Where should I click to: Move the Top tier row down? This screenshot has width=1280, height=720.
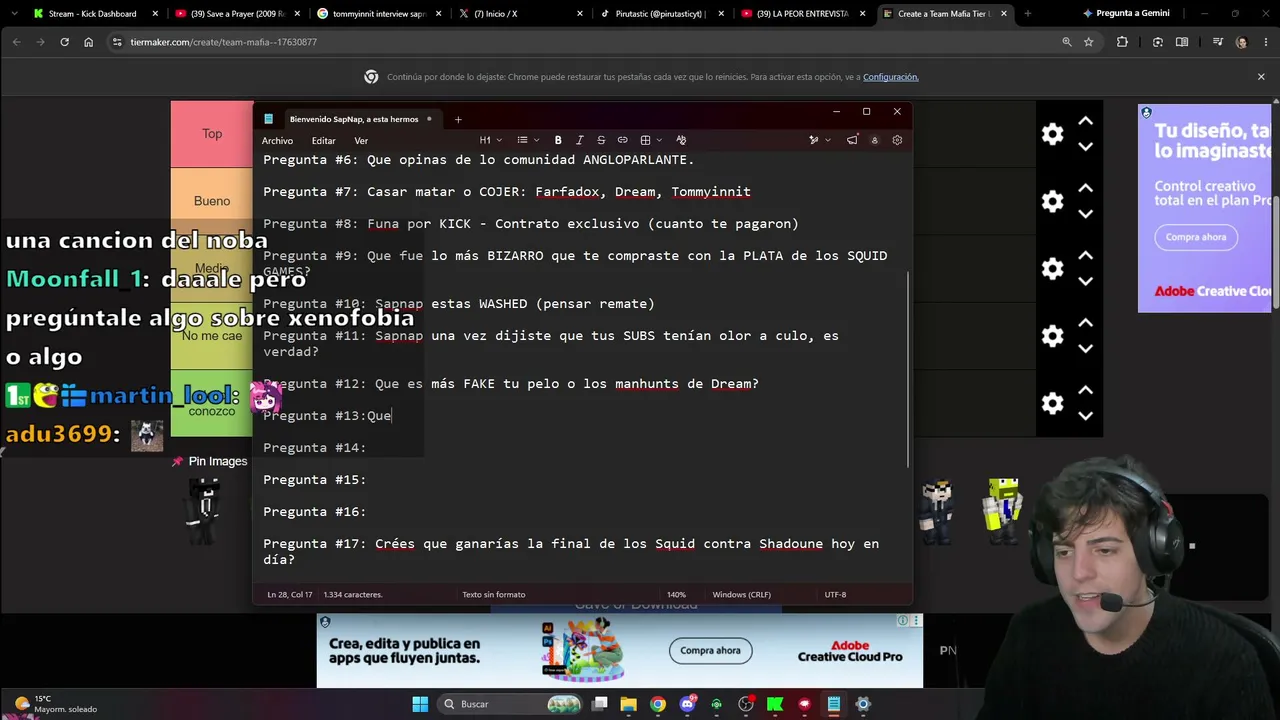pyautogui.click(x=1085, y=147)
